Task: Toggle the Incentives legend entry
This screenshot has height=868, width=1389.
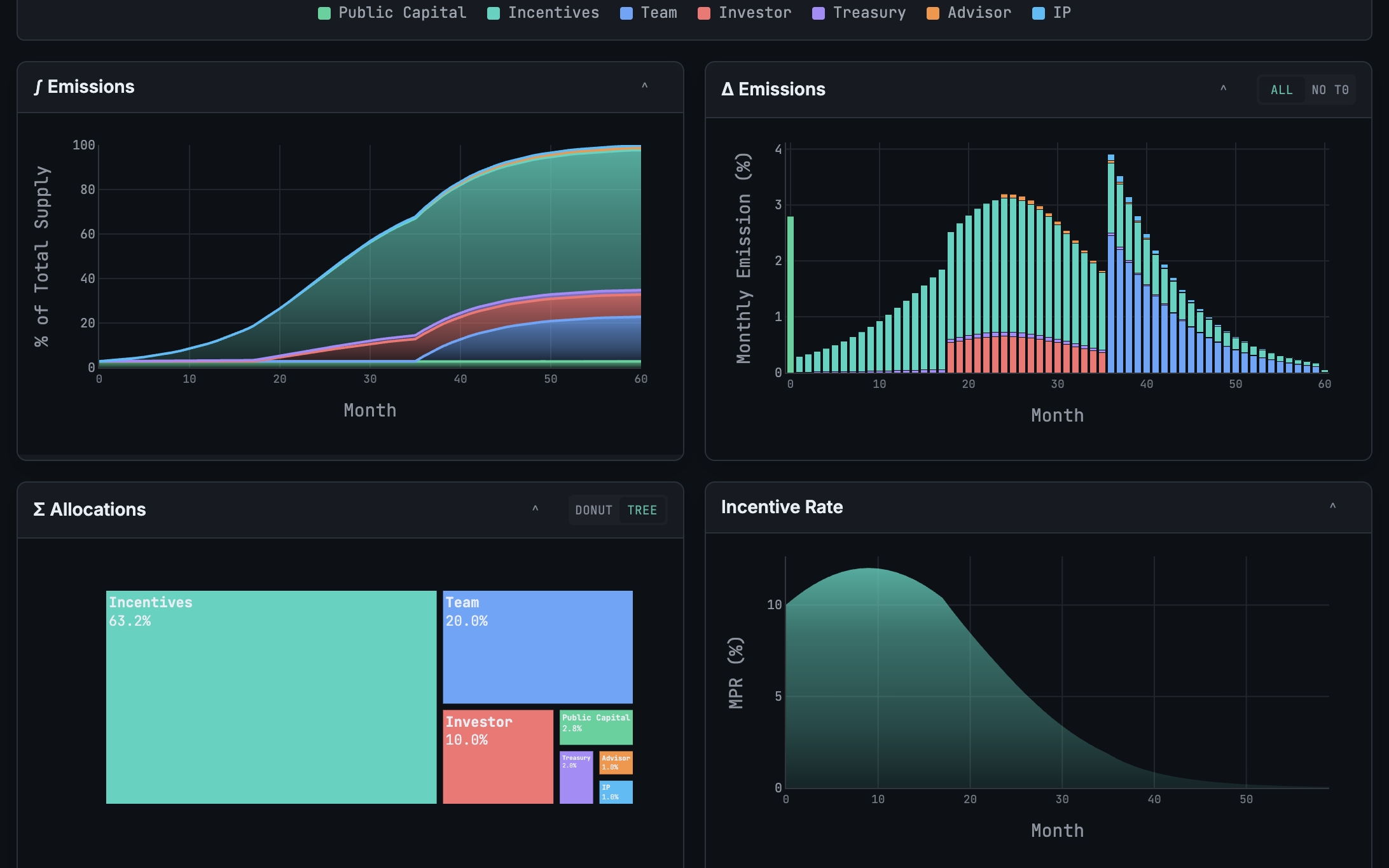Action: (543, 13)
